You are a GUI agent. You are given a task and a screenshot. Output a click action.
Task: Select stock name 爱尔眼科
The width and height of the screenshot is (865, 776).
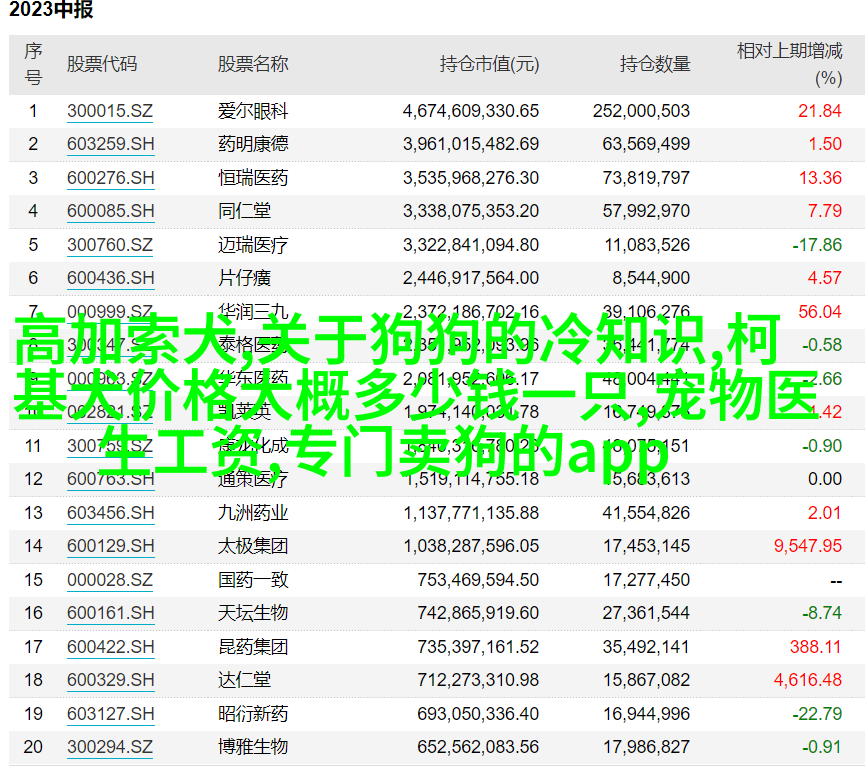click(x=253, y=111)
